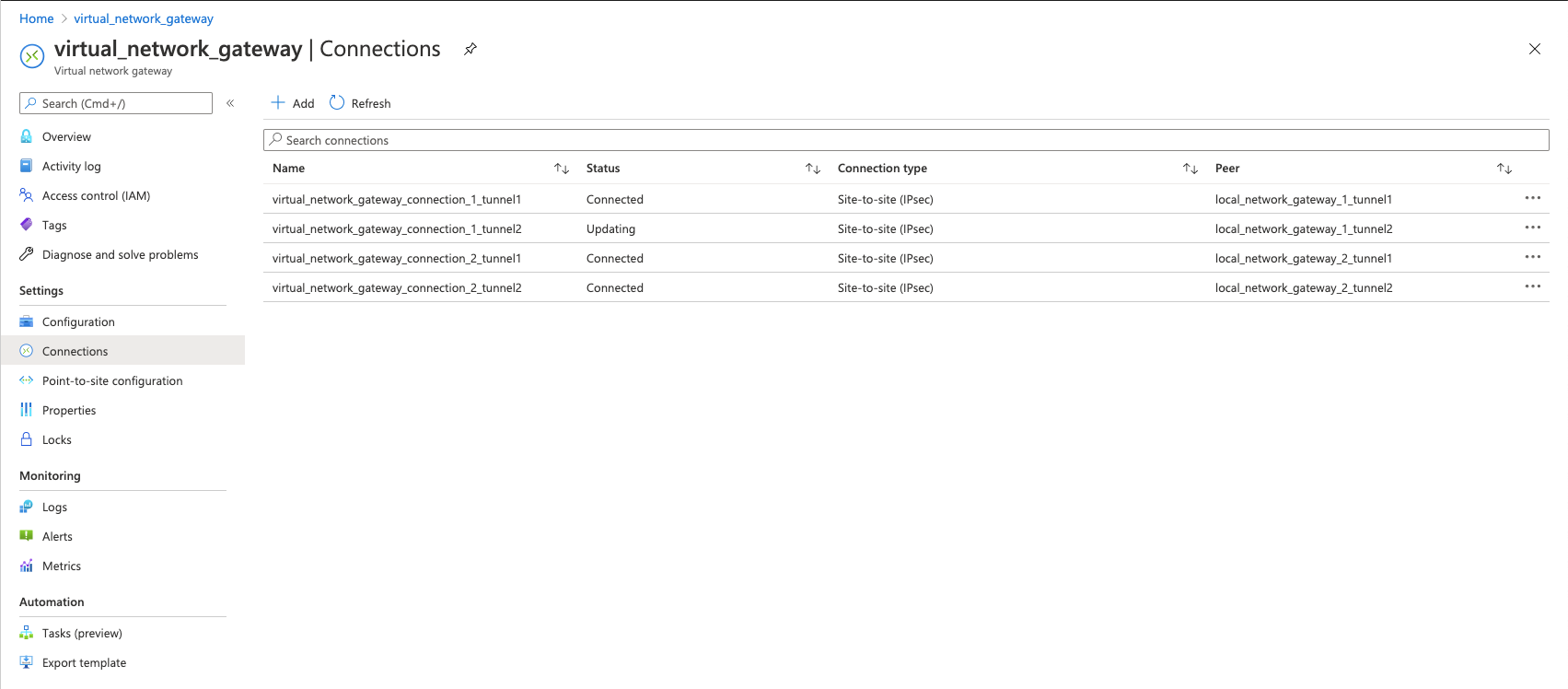The height and width of the screenshot is (689, 1568).
Task: Open more options for connection_2_tunnel1 row
Action: [1532, 257]
